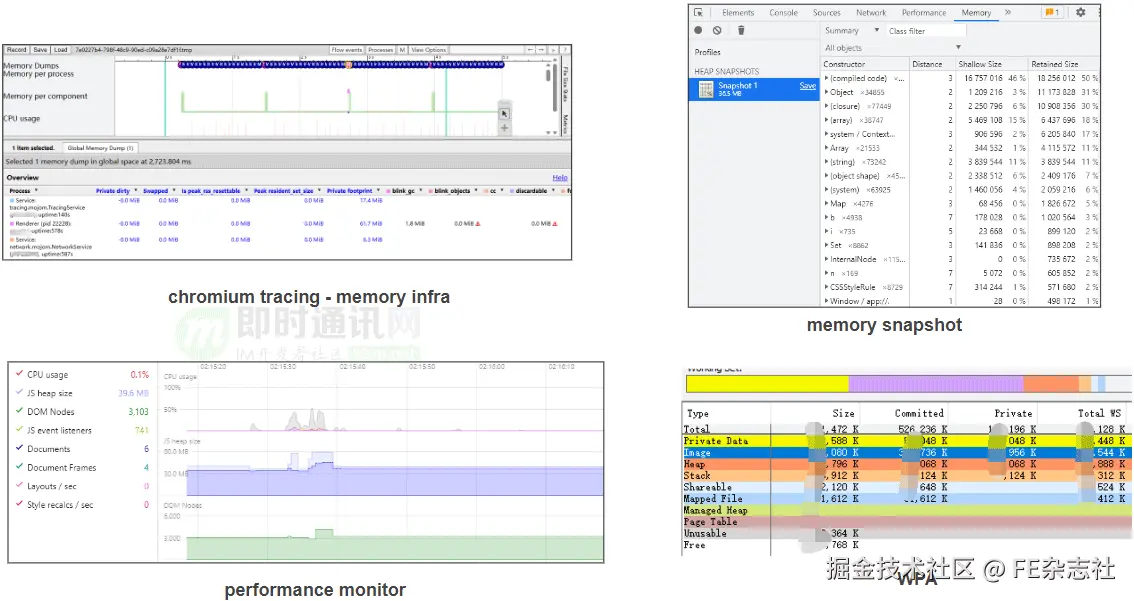Toggle the CPU usage metric checkbox
Image resolution: width=1134 pixels, height=601 pixels.
(18, 375)
